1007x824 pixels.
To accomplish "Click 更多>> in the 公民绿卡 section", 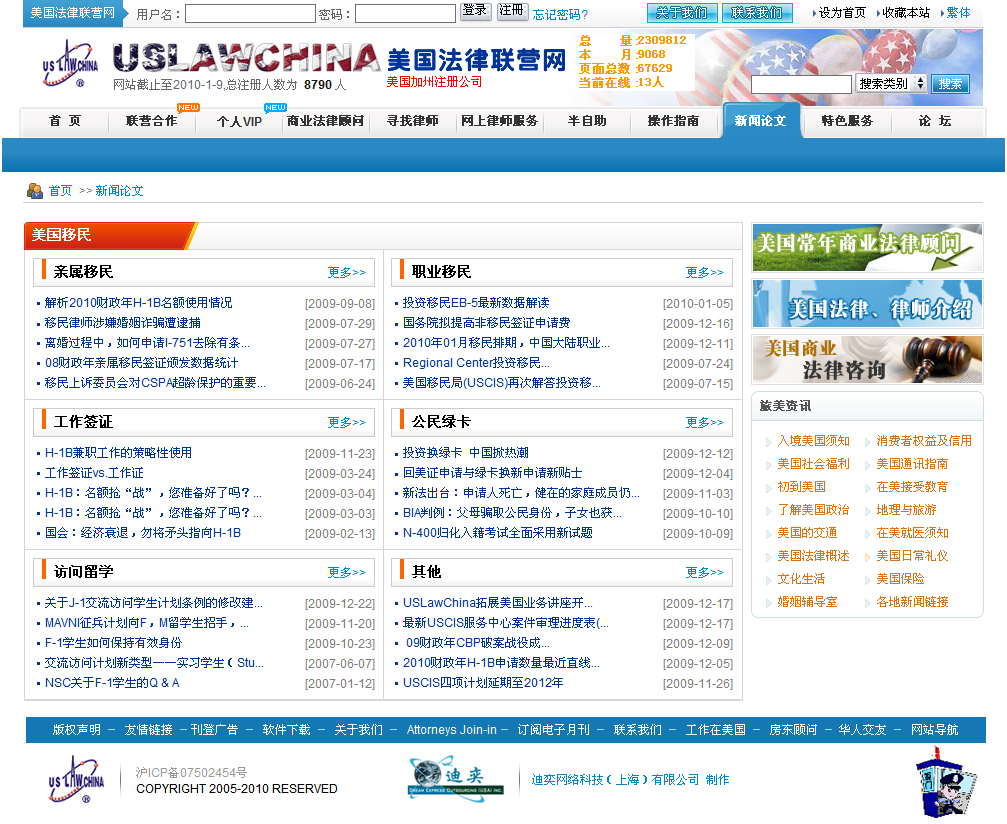I will (x=705, y=422).
